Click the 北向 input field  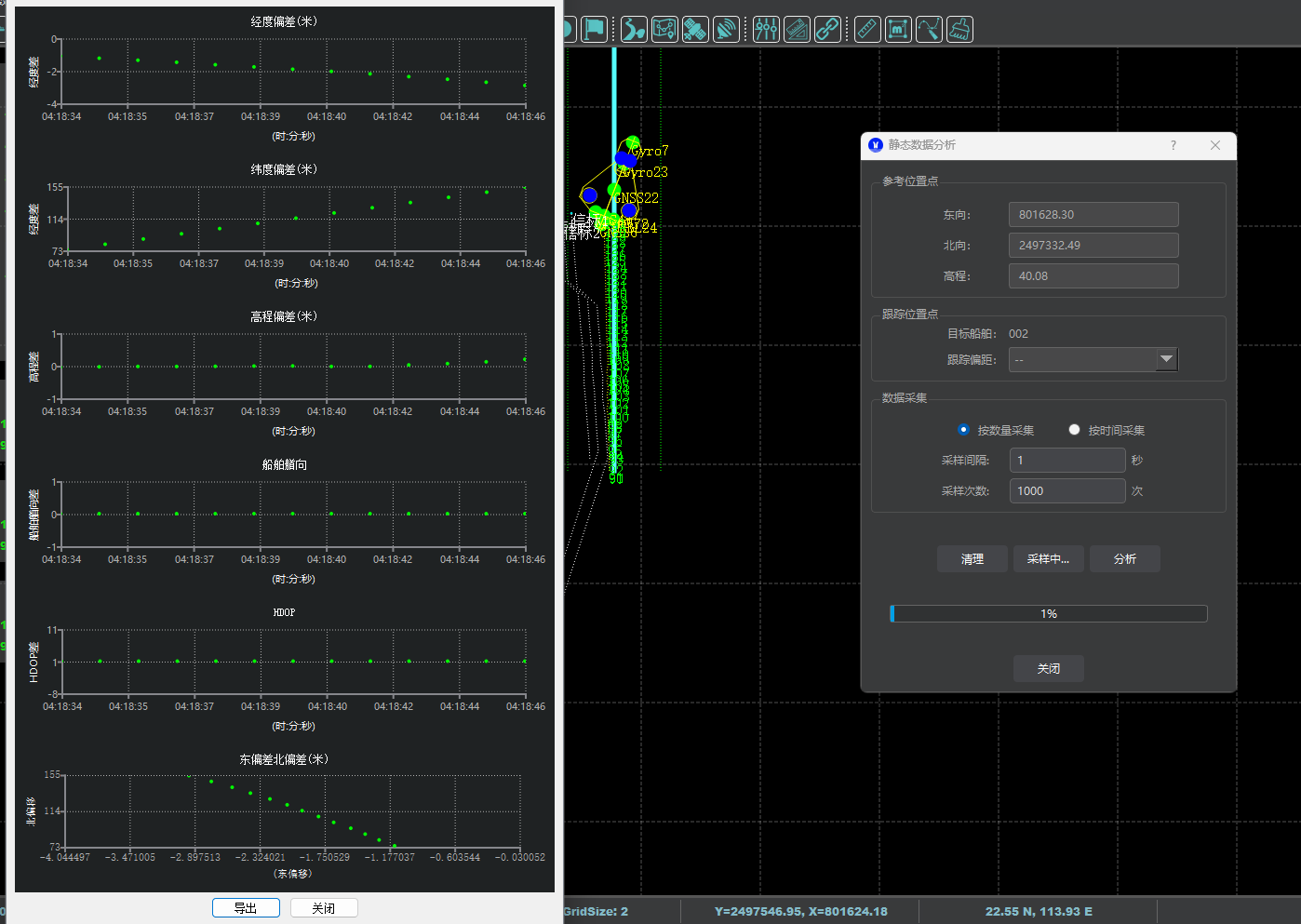(1093, 246)
